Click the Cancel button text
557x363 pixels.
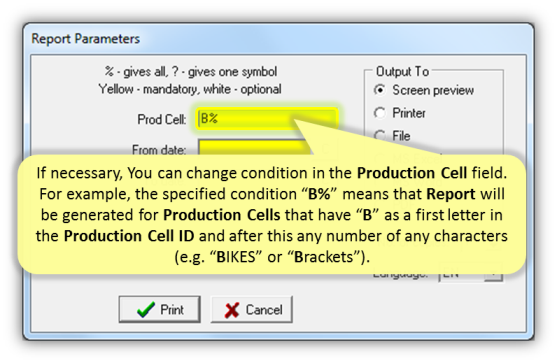[x=264, y=310]
